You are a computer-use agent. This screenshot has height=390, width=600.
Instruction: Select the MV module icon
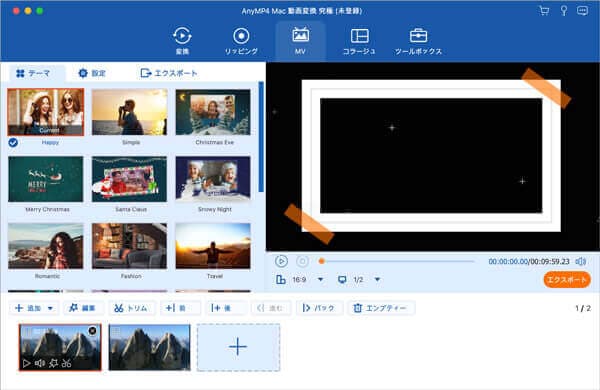tap(300, 41)
